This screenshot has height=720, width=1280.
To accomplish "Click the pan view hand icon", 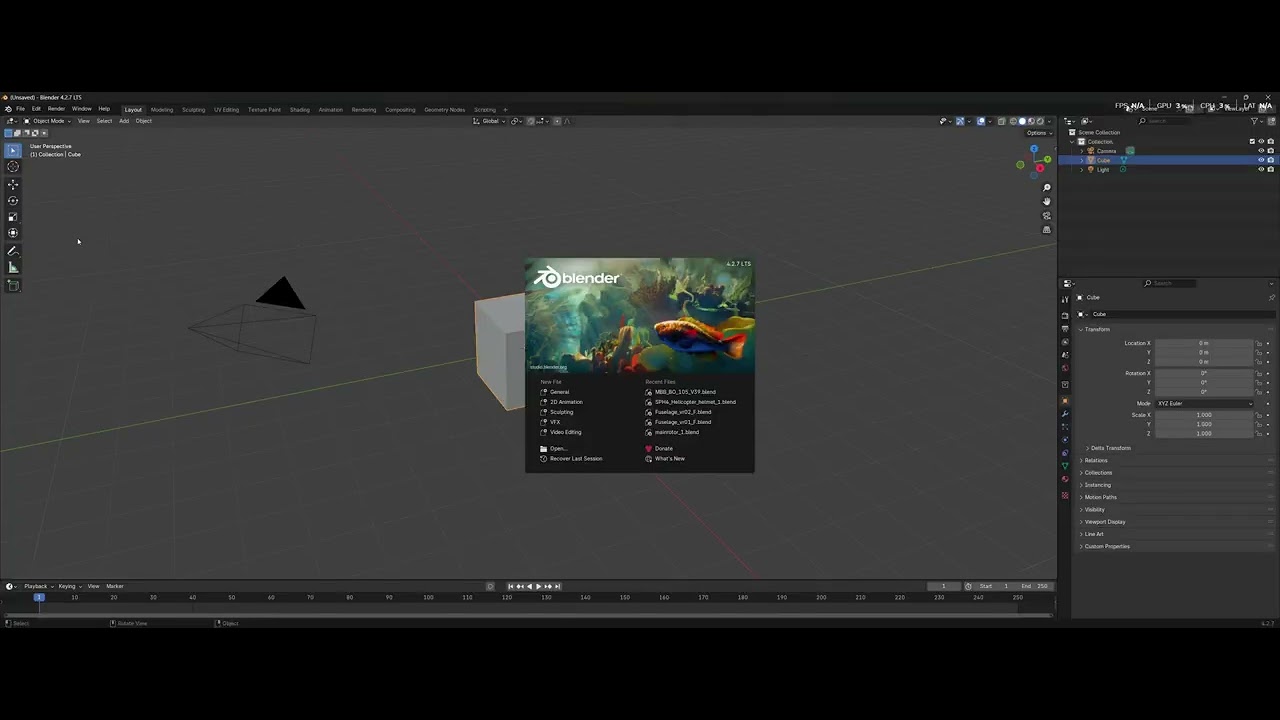I will [x=1047, y=202].
